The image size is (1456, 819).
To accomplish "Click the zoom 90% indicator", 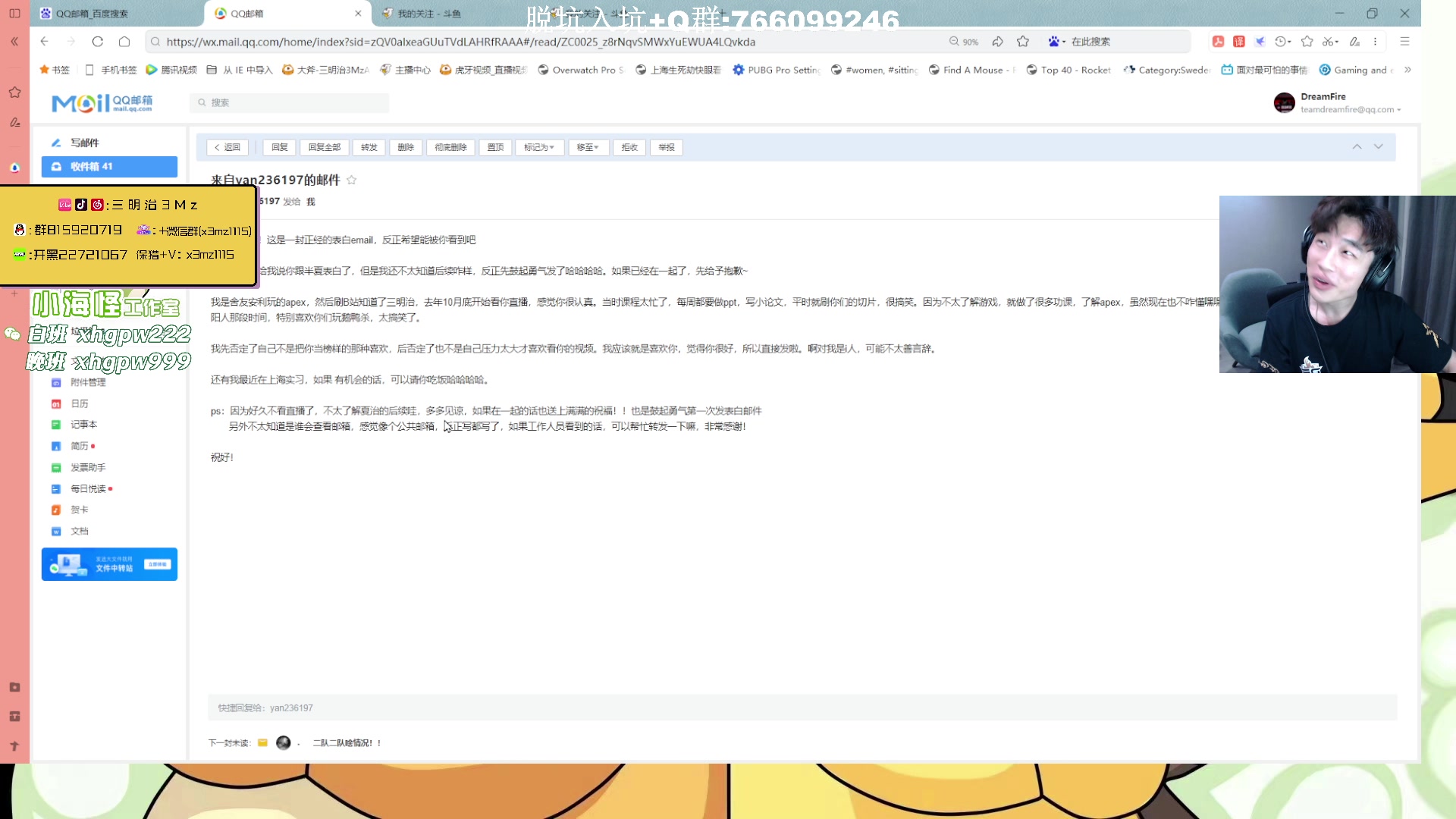I will (964, 42).
